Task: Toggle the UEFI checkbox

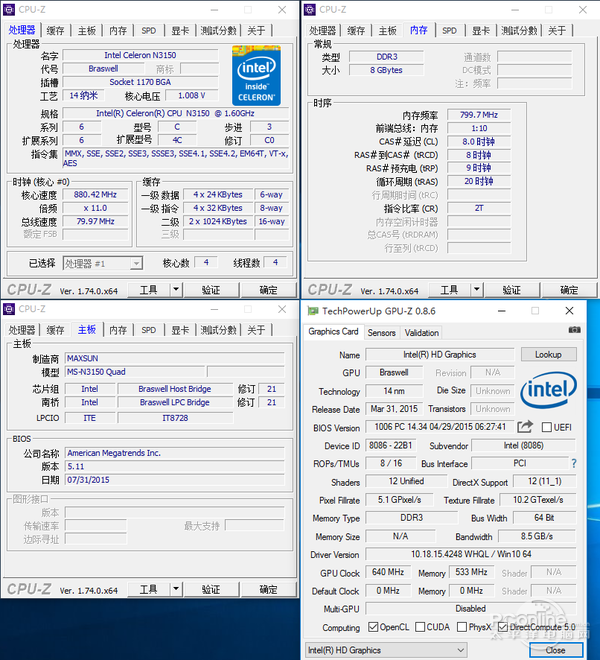Action: 545,428
